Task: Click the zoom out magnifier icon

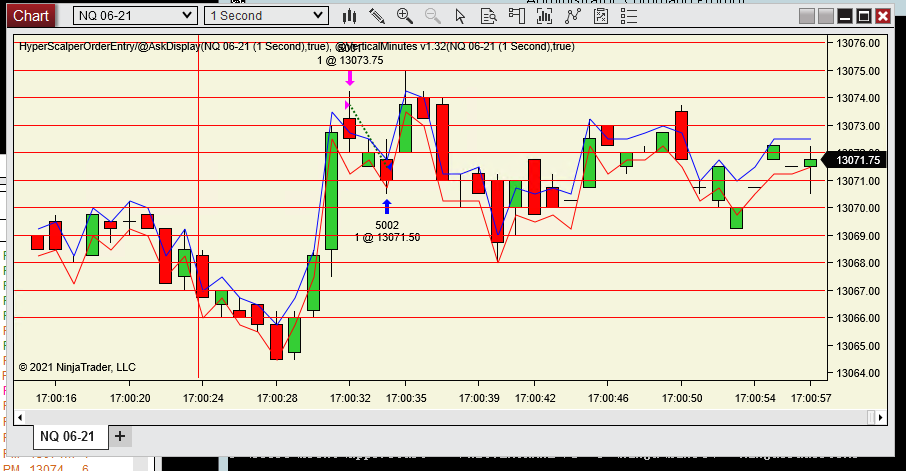Action: click(432, 16)
